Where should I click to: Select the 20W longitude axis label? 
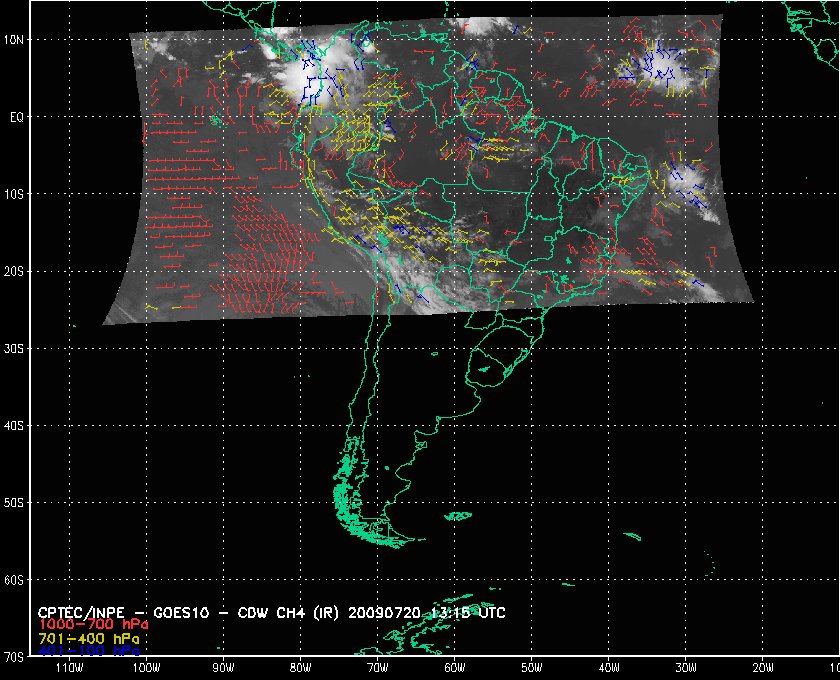coord(762,667)
